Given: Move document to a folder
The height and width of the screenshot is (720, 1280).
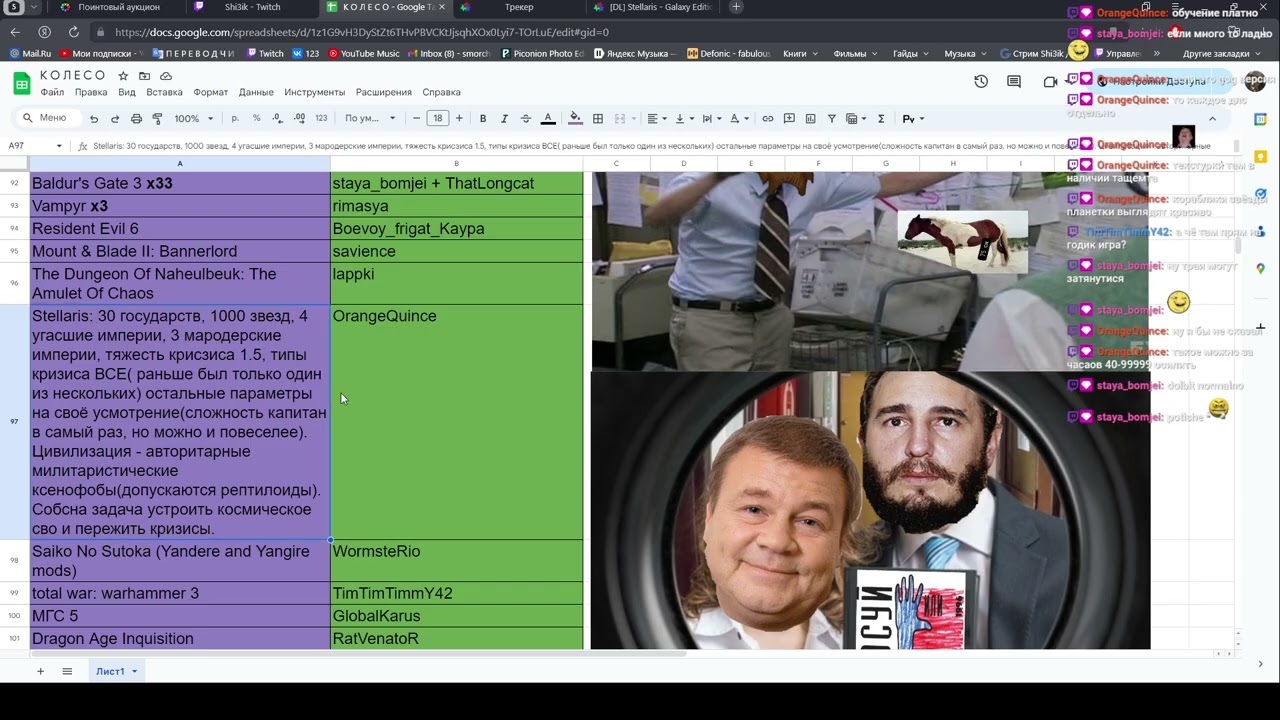Looking at the screenshot, I should (145, 76).
